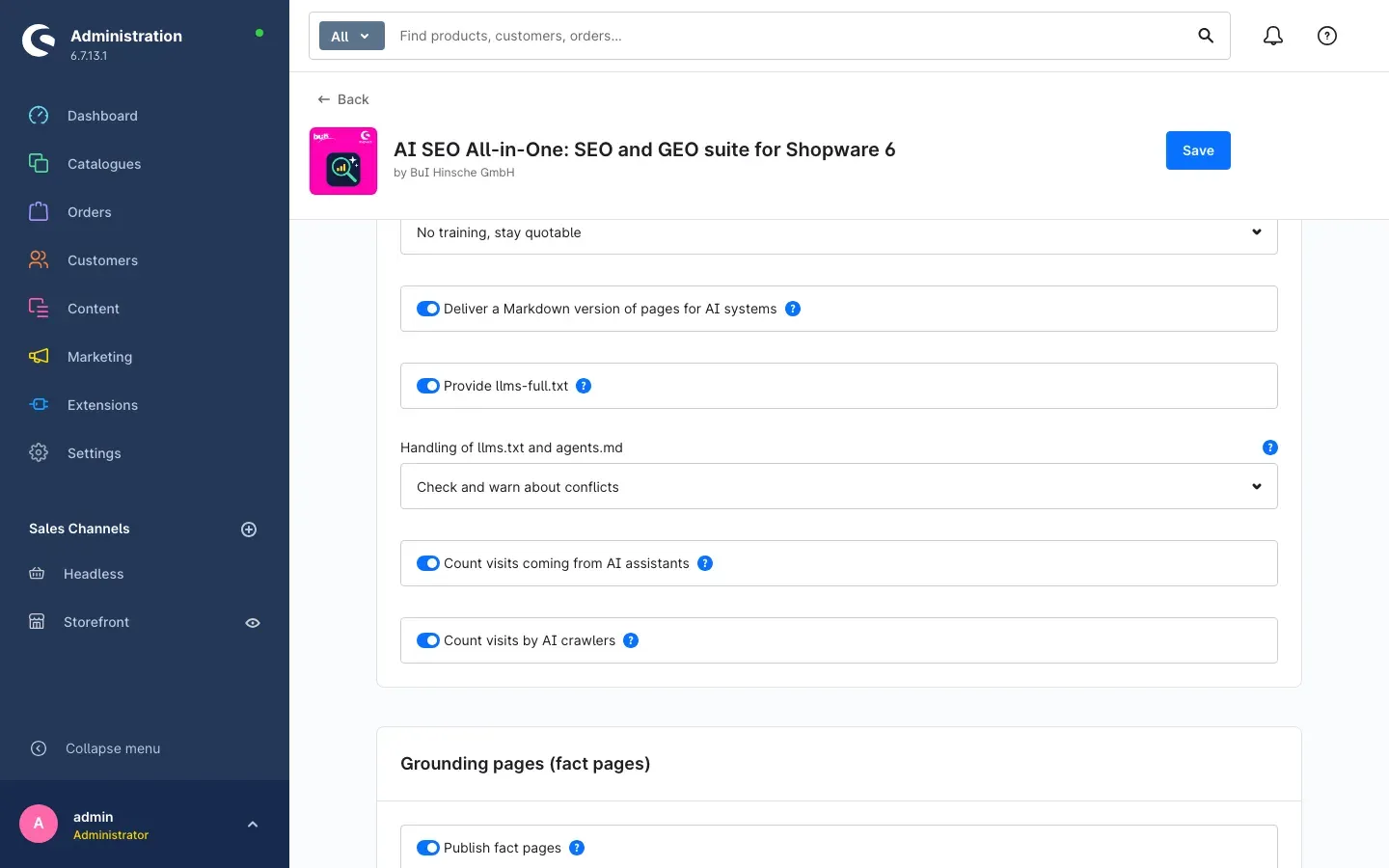1389x868 pixels.
Task: Toggle counting visits from AI assistants
Action: click(x=428, y=563)
